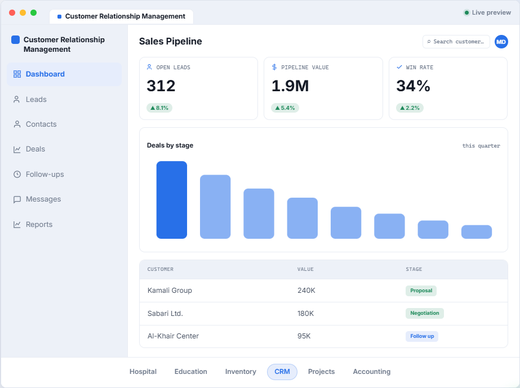This screenshot has height=388, width=520.
Task: Open Dashboard via its grid icon
Action: click(17, 74)
